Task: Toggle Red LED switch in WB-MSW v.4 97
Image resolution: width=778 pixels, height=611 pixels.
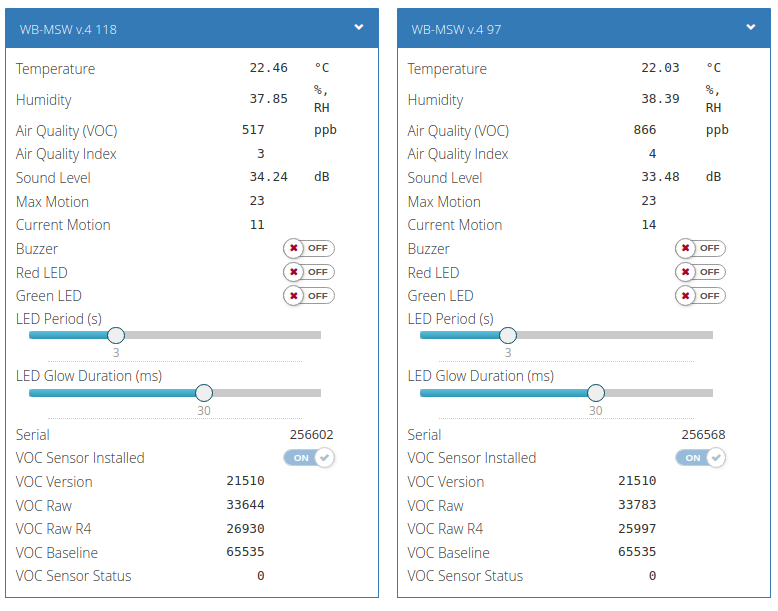Action: coord(700,272)
